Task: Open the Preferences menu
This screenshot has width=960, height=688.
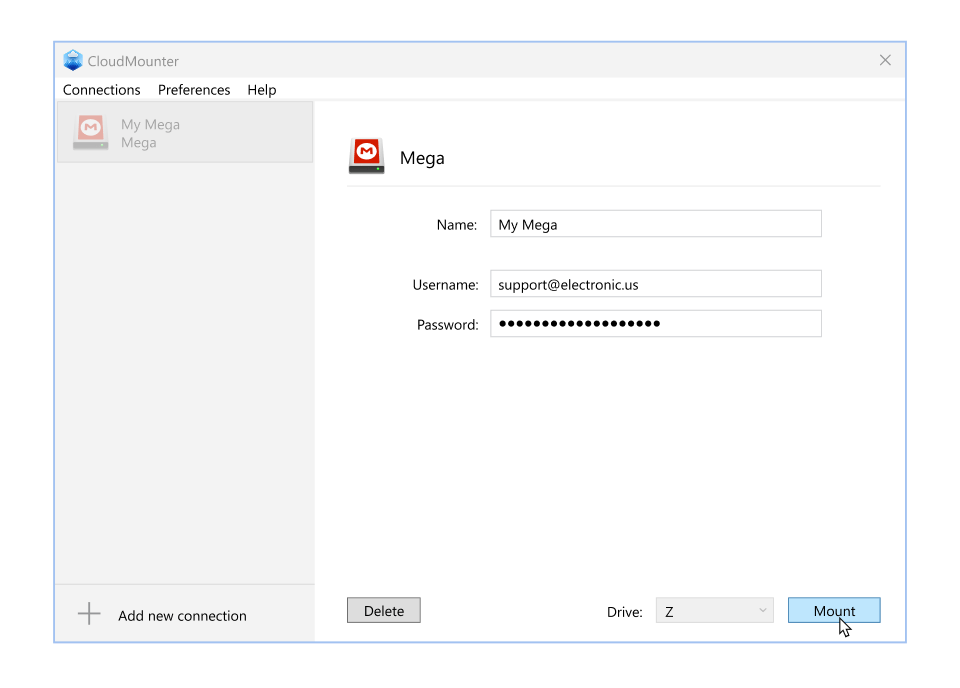Action: [x=194, y=90]
